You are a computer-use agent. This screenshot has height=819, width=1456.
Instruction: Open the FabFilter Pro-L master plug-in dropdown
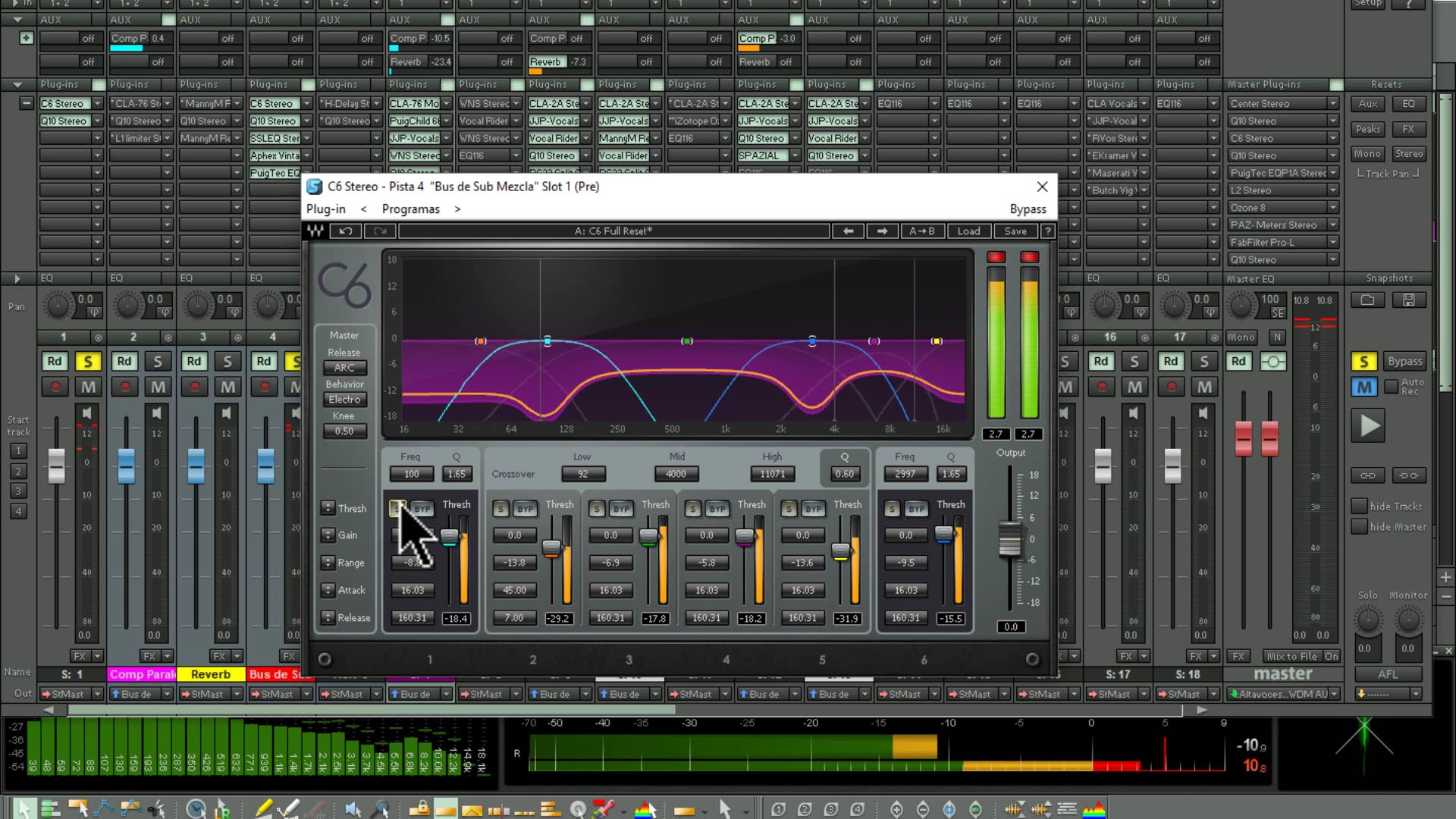coord(1332,243)
